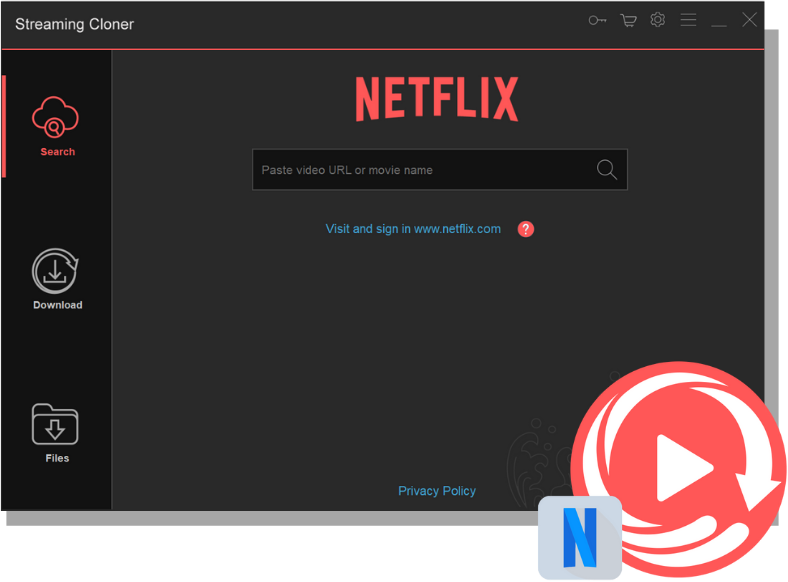The image size is (788, 582).
Task: Open settings via gear icon
Action: (x=657, y=20)
